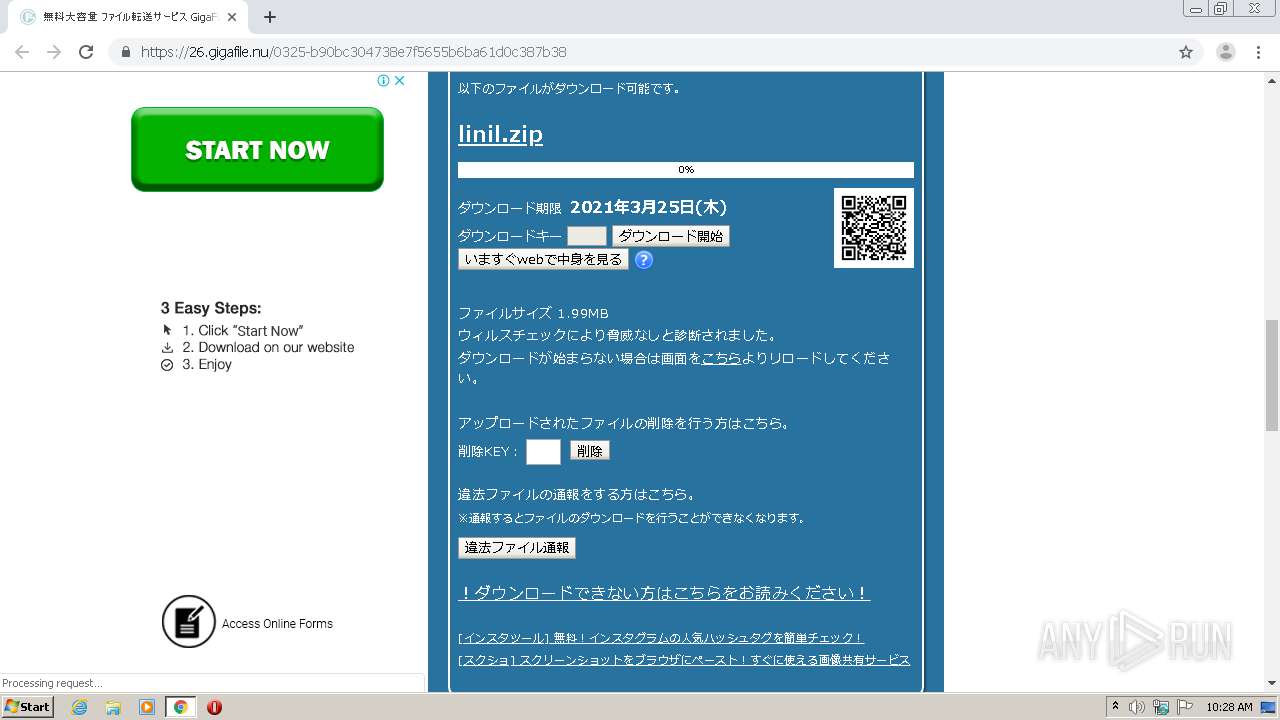This screenshot has height=720, width=1280.
Task: Select the GigaFile tab title
Action: (x=130, y=17)
